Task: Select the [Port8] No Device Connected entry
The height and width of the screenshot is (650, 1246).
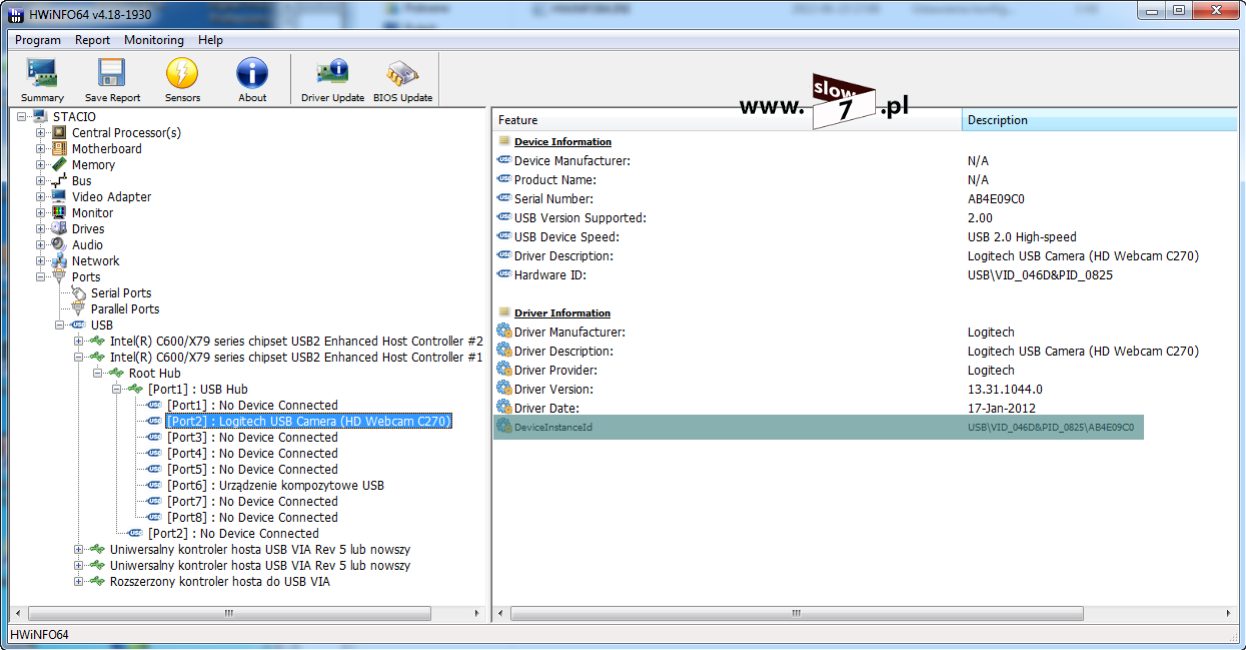Action: pyautogui.click(x=252, y=517)
